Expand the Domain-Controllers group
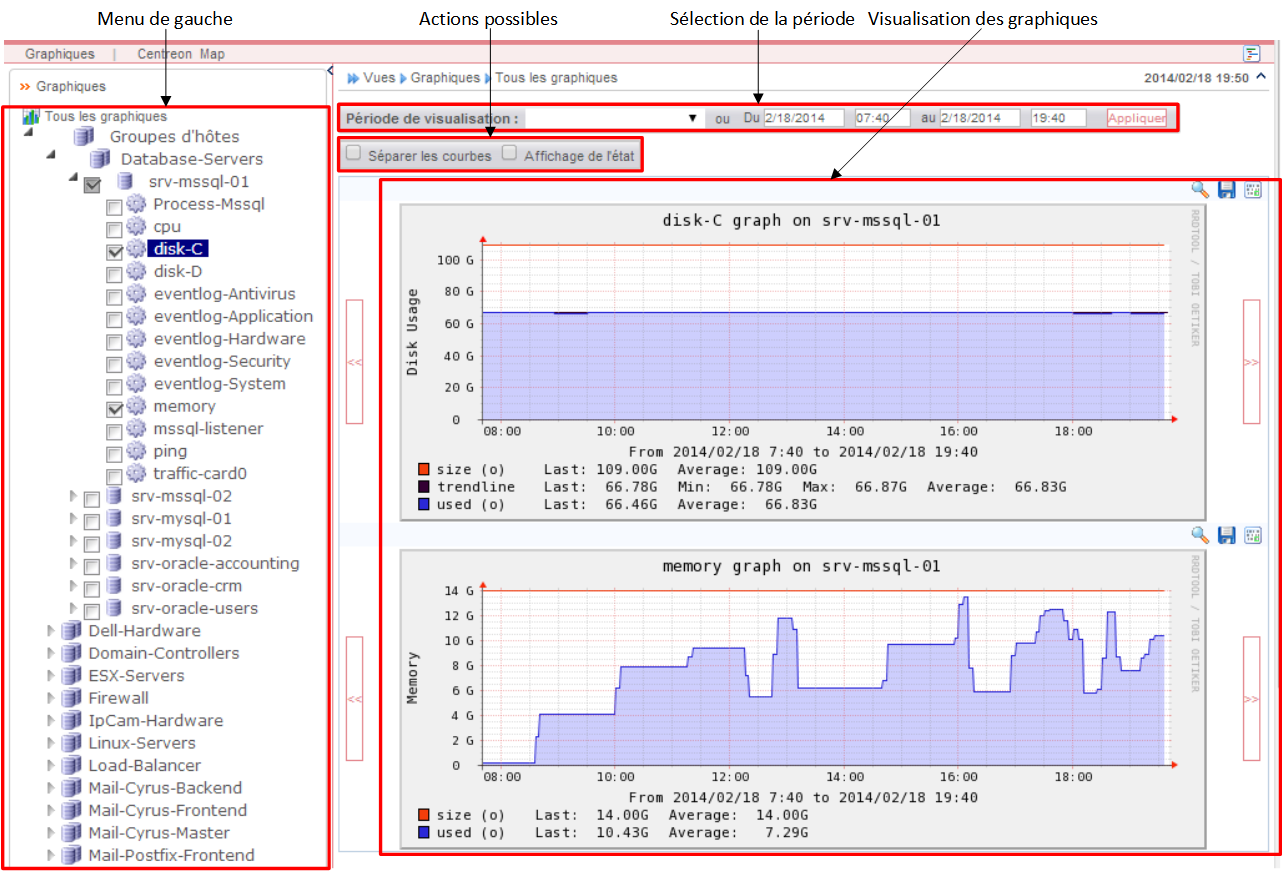The width and height of the screenshot is (1283, 871). tap(51, 653)
